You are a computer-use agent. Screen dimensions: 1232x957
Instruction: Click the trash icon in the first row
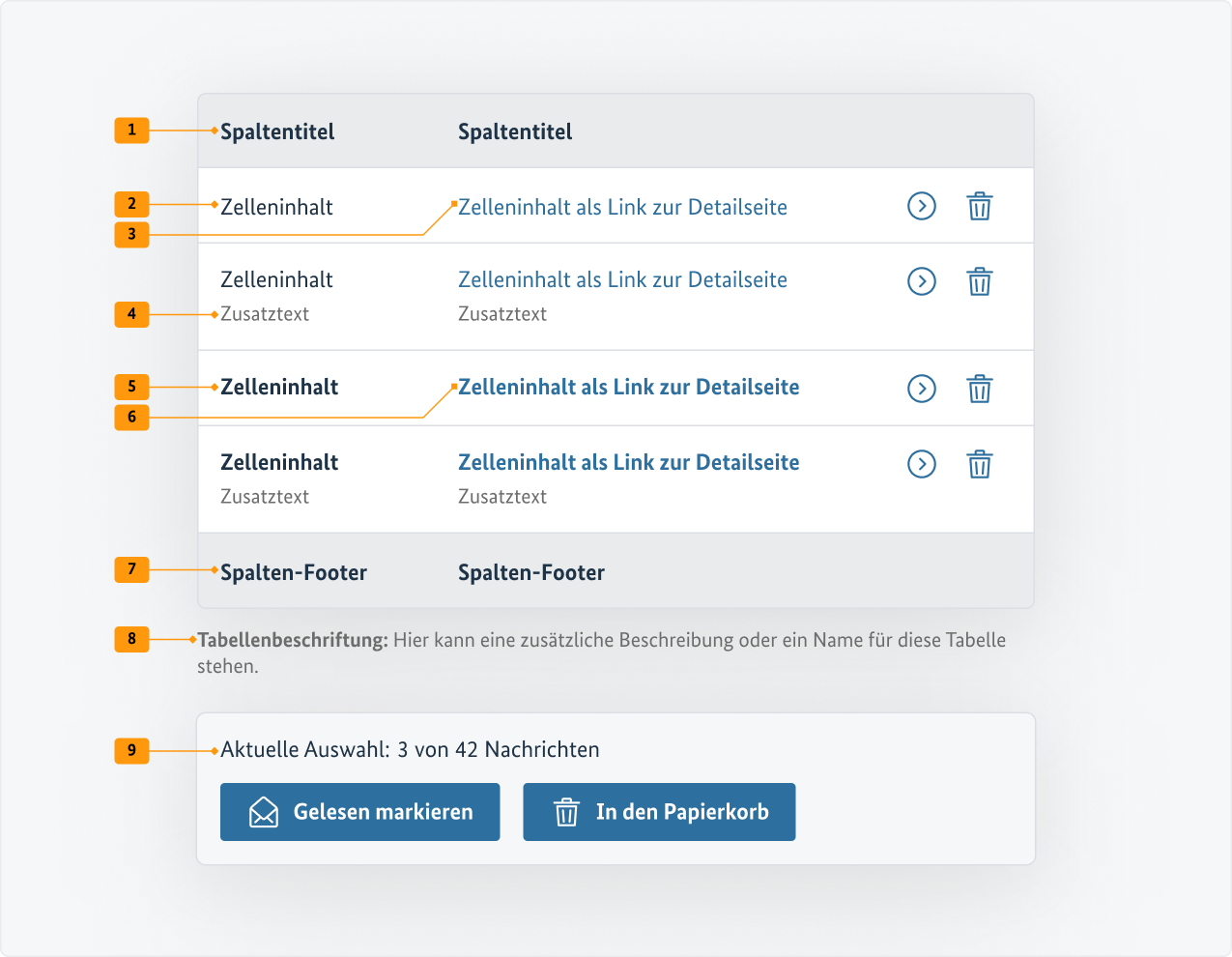980,206
